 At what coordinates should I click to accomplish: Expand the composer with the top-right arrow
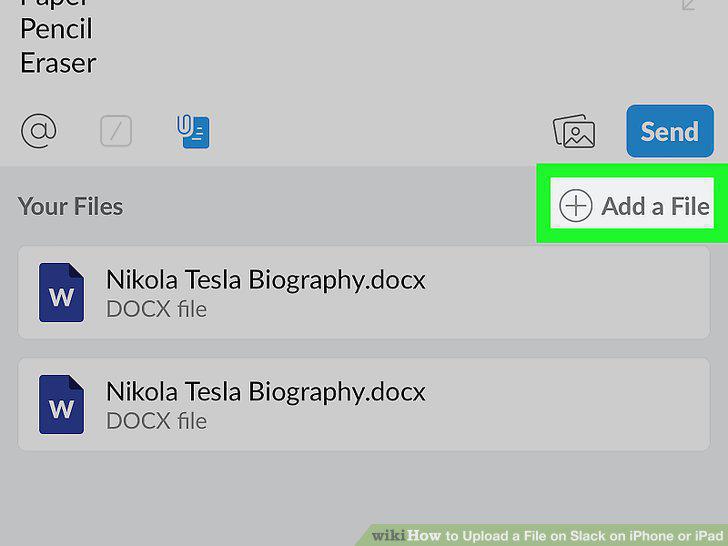pos(689,4)
